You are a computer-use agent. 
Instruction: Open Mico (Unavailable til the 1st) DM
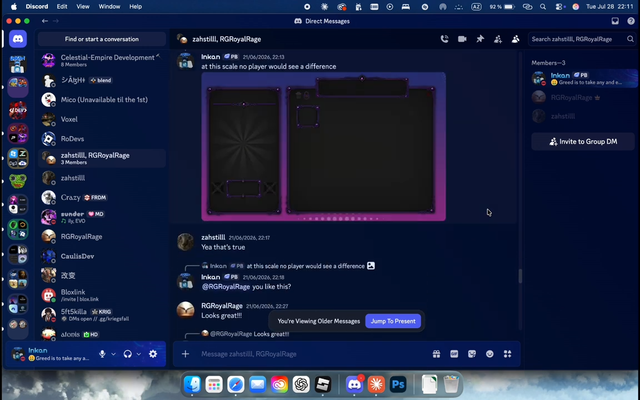[102, 100]
